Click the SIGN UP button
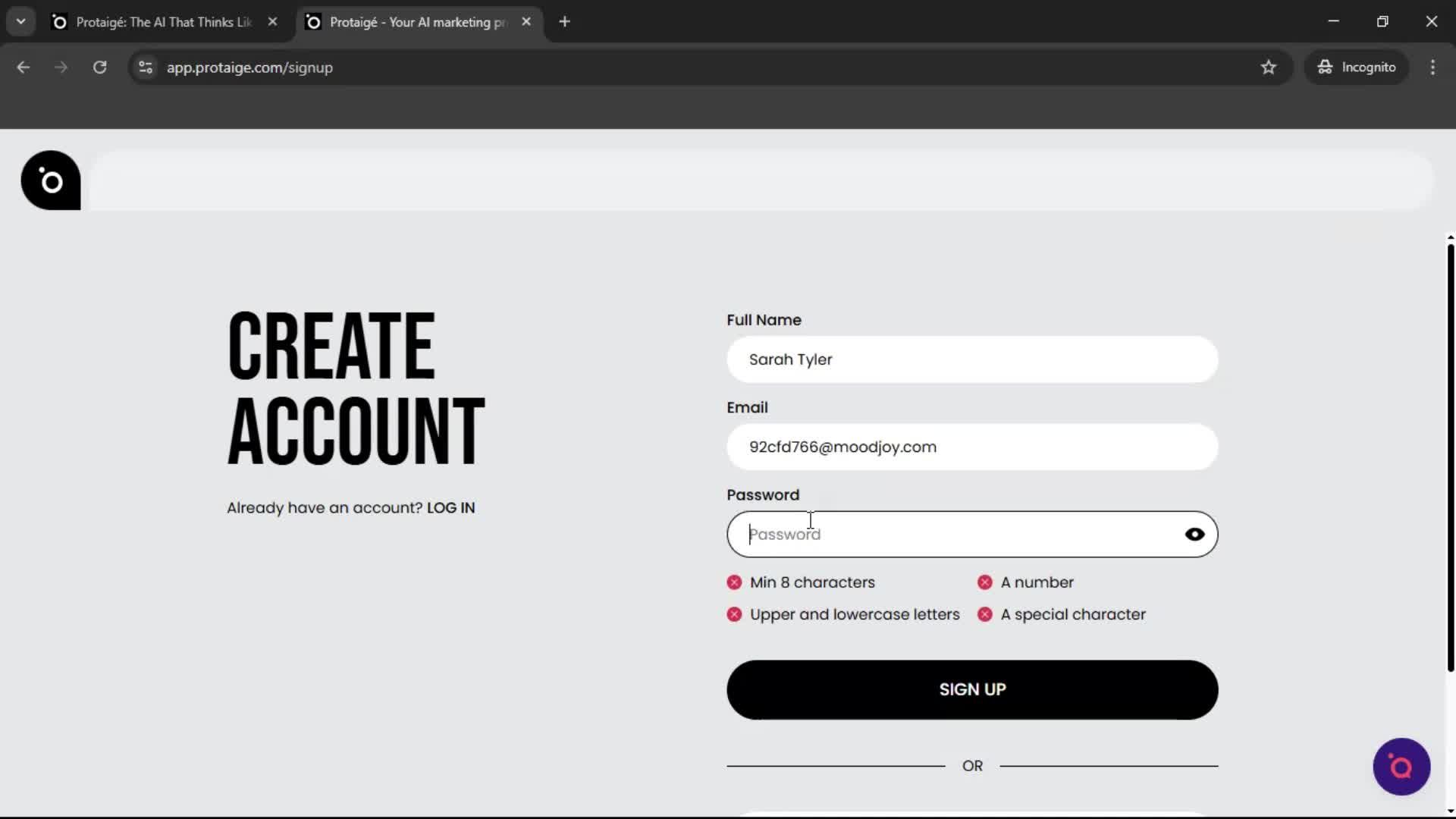 [x=971, y=689]
